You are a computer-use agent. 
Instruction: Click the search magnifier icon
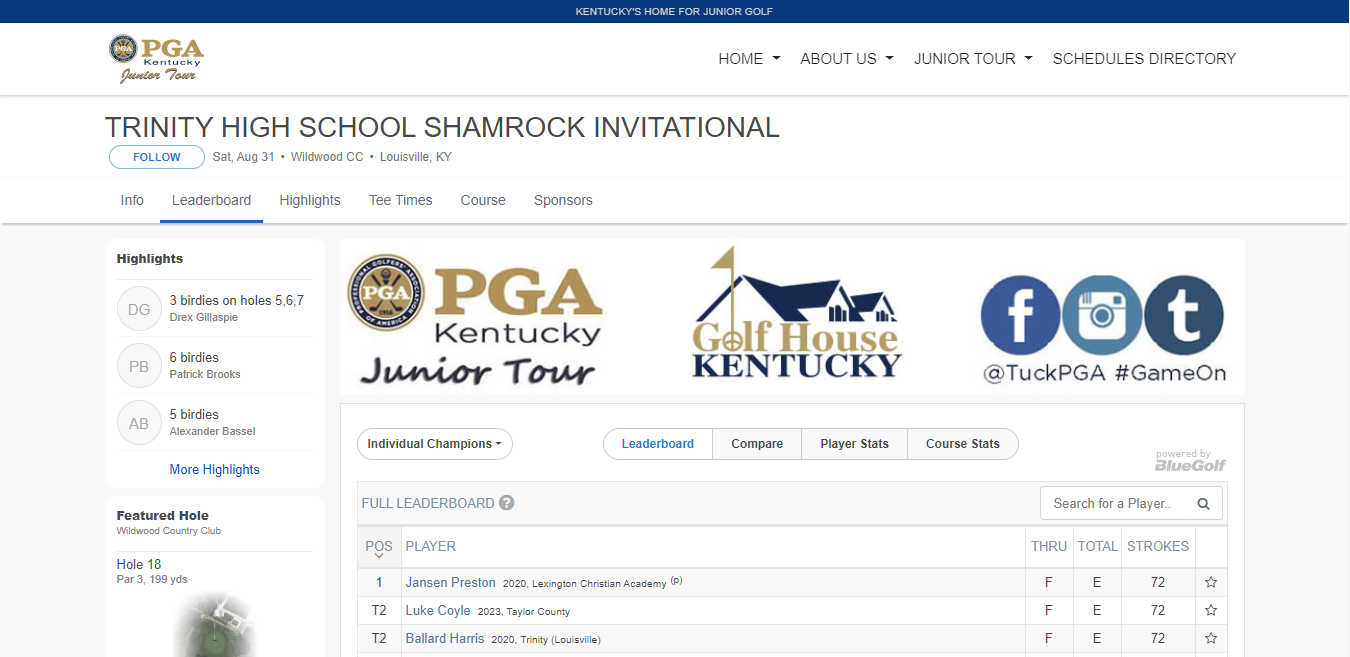pos(1204,504)
